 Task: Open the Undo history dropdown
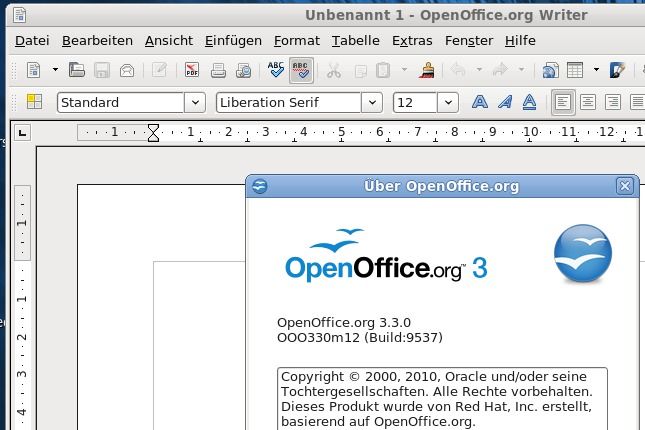pos(479,69)
